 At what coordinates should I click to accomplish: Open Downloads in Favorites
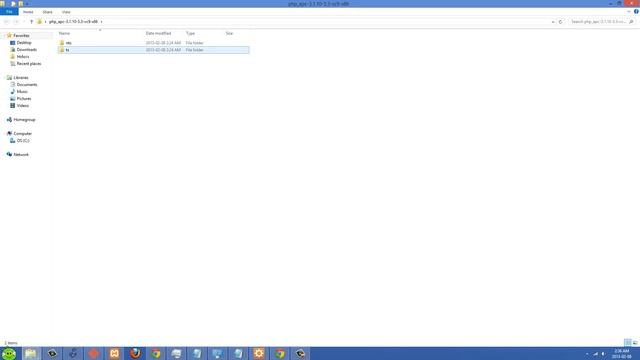pyautogui.click(x=27, y=50)
